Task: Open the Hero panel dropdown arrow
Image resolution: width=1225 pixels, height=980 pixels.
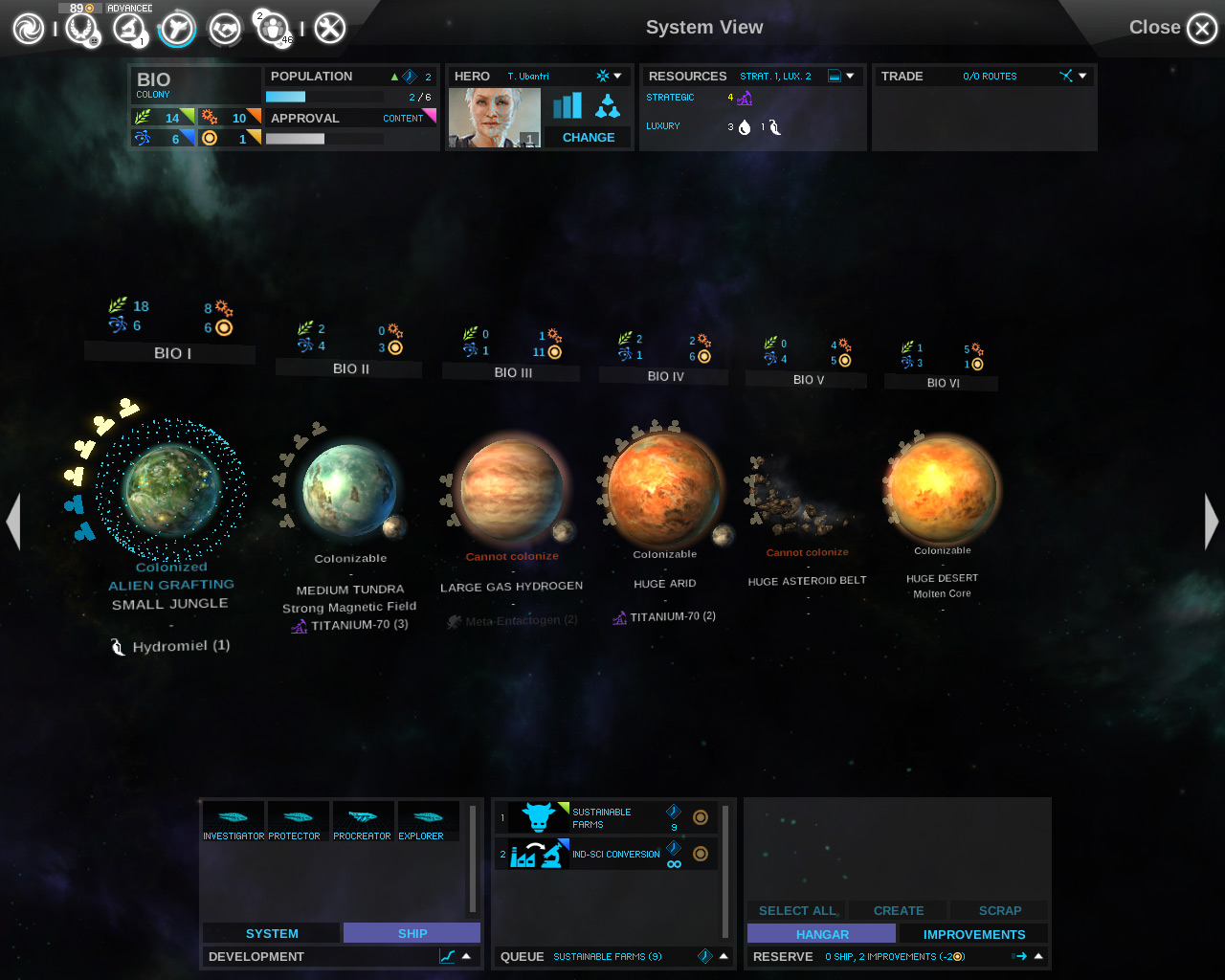Action: 616,76
